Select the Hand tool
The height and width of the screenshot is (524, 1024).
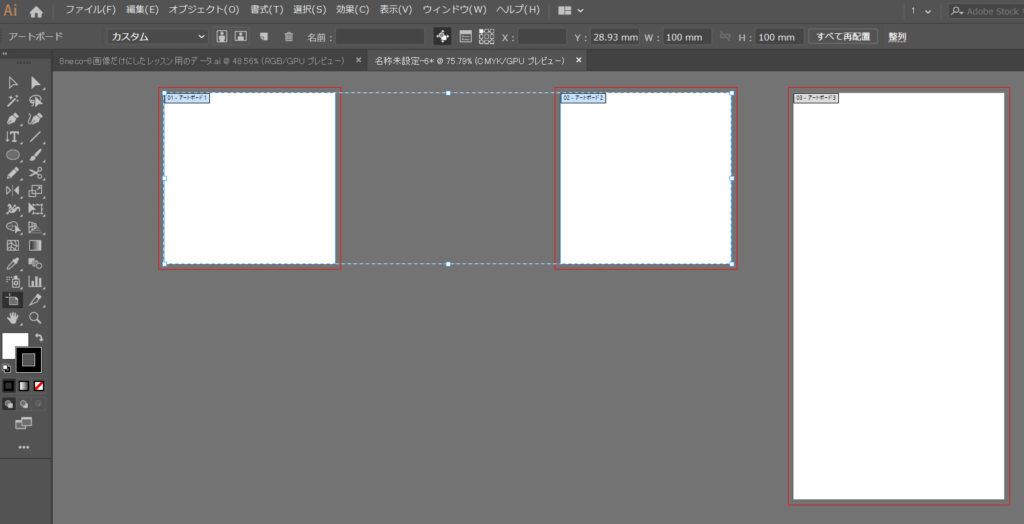point(13,317)
